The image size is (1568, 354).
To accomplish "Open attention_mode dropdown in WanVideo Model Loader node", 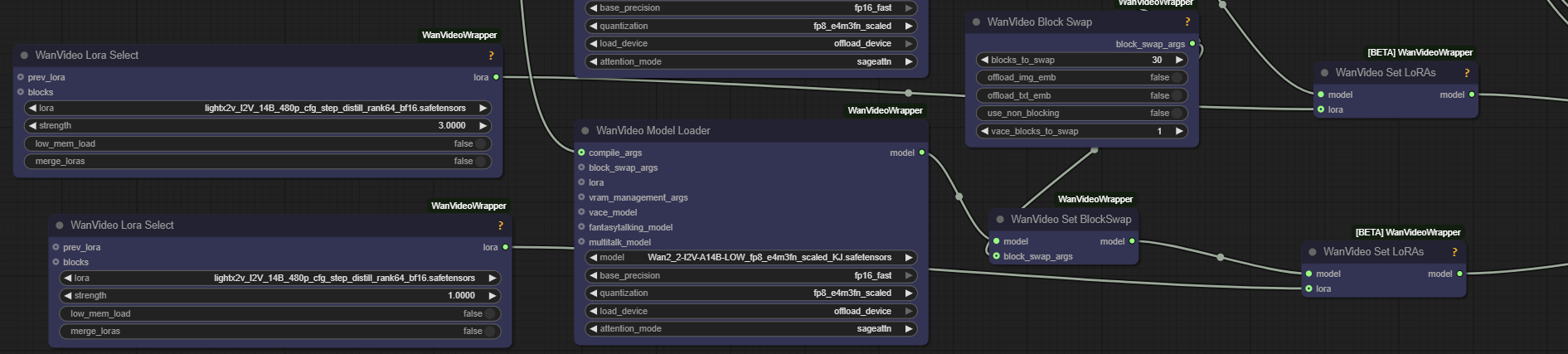I will (x=751, y=328).
